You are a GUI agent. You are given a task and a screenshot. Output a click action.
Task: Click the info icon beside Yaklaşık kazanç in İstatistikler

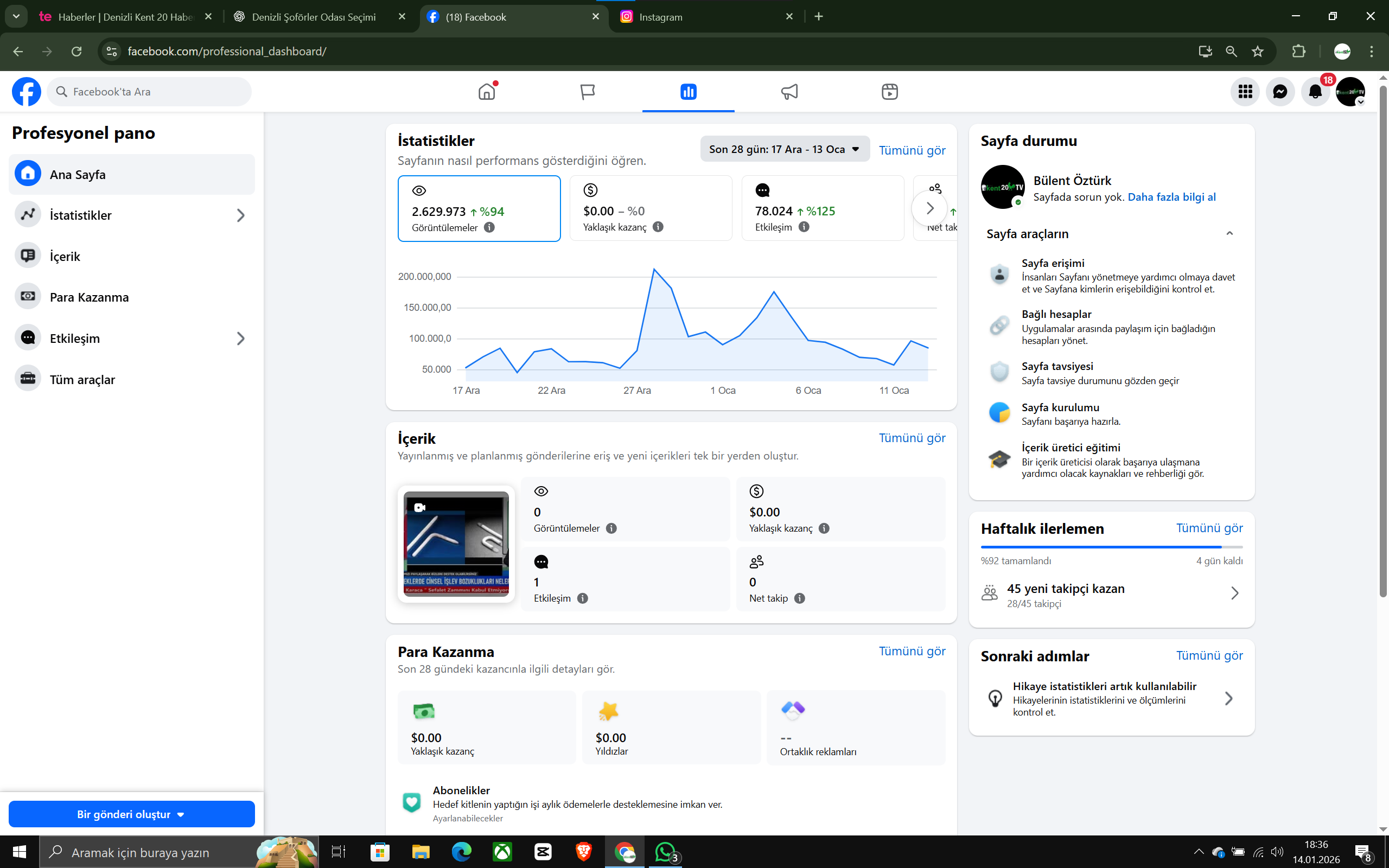(x=658, y=227)
